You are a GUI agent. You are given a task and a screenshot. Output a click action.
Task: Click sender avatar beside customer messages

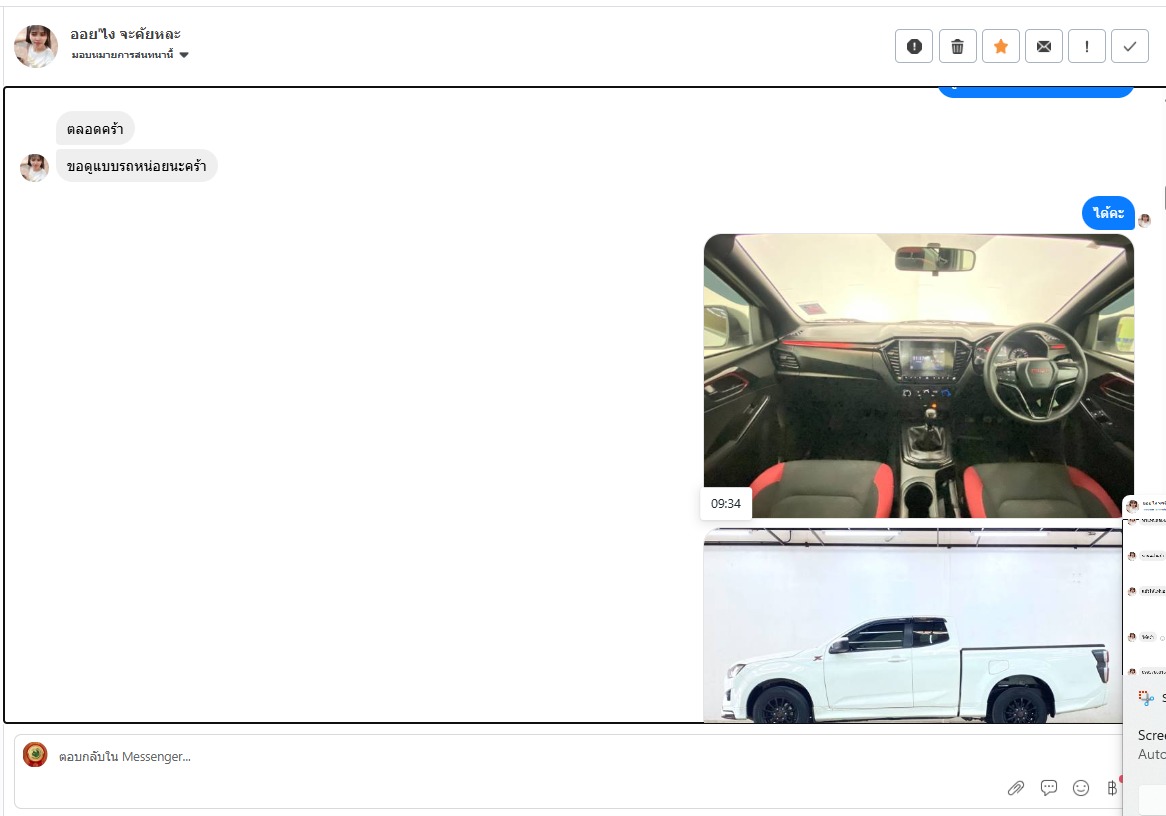(x=34, y=168)
